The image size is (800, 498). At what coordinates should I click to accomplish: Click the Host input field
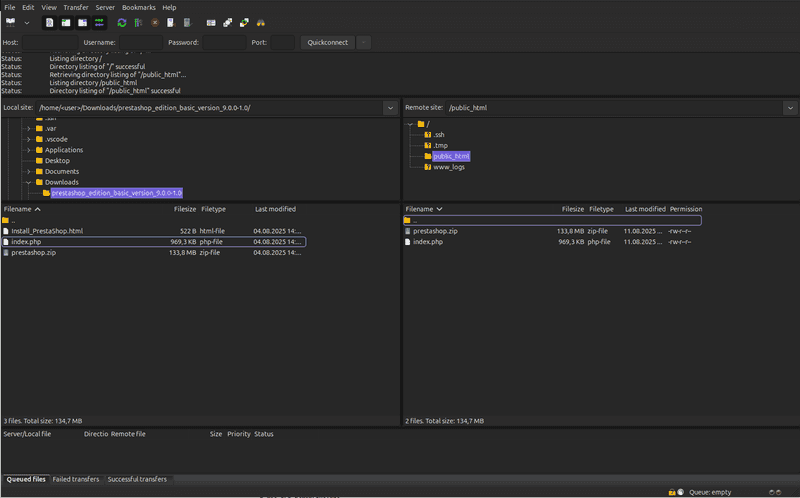50,43
